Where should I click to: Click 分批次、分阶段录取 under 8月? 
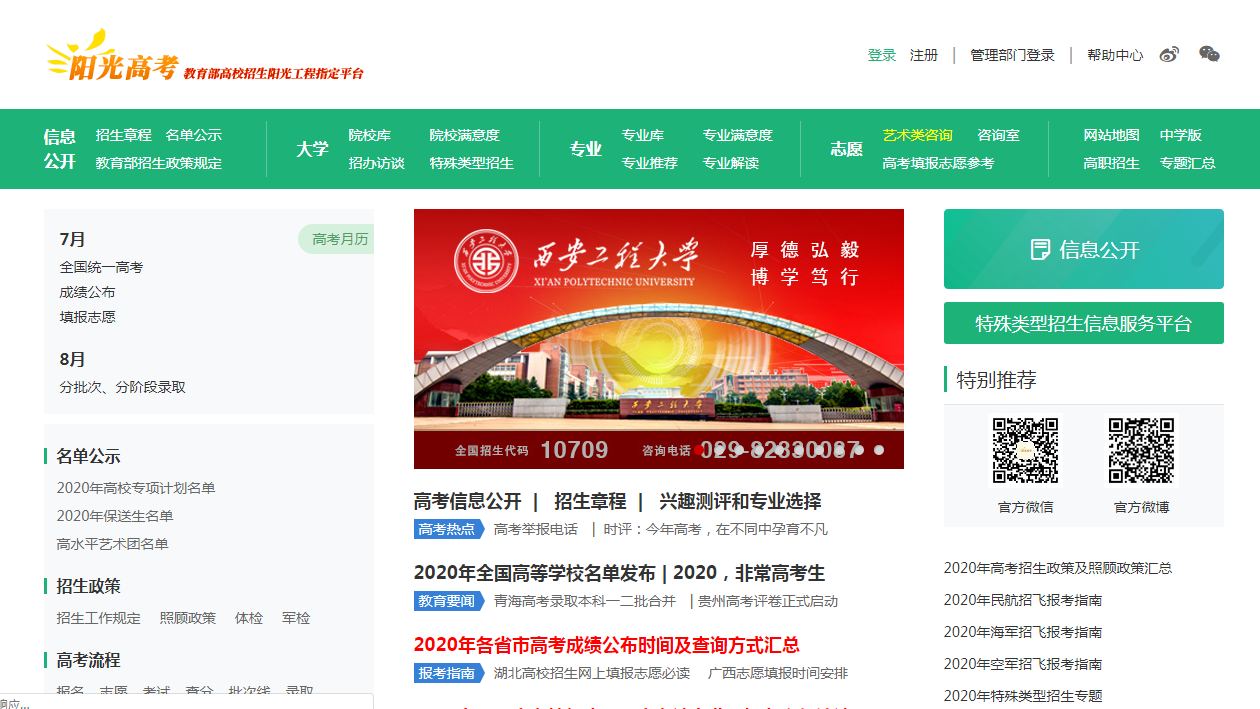tap(123, 387)
